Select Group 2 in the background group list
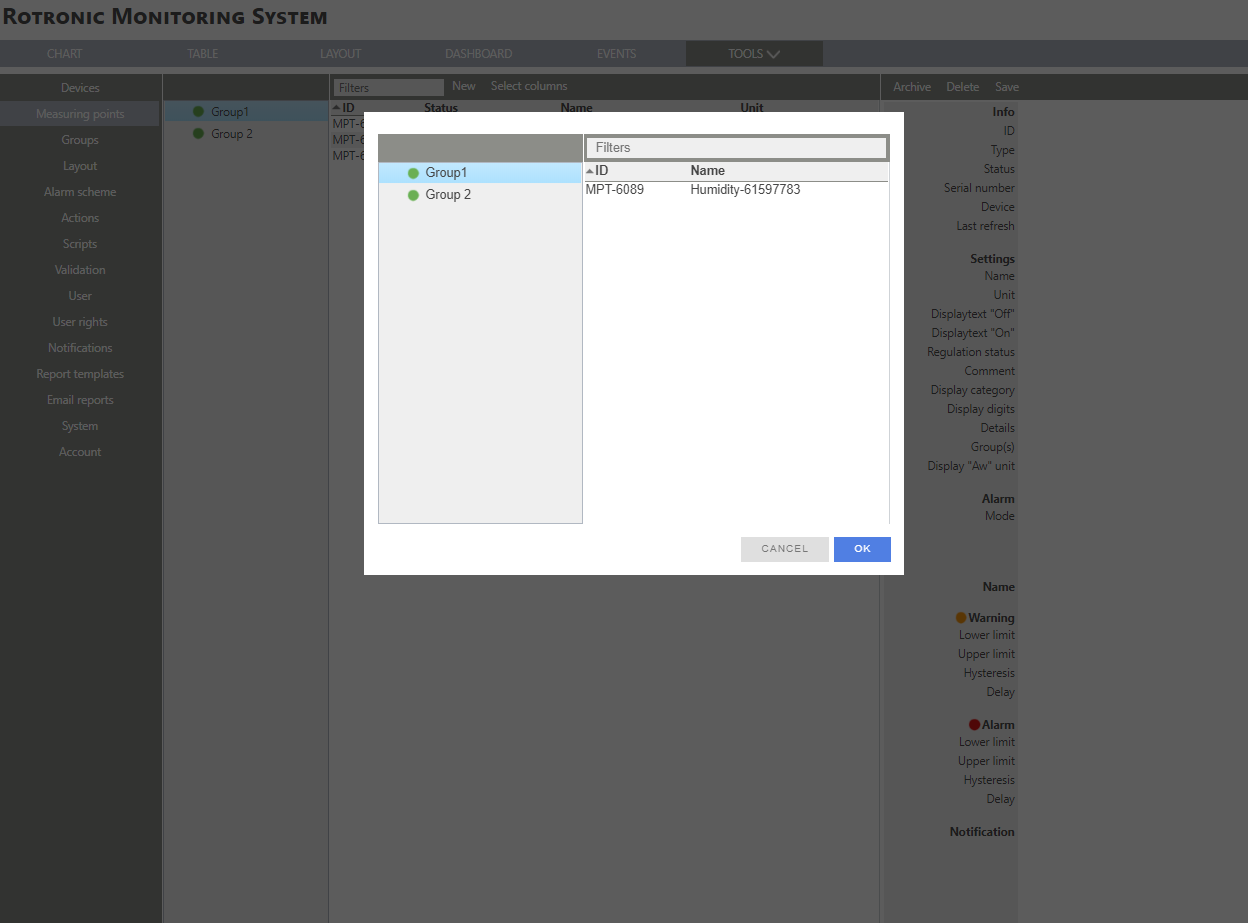The width and height of the screenshot is (1248, 923). click(x=232, y=133)
